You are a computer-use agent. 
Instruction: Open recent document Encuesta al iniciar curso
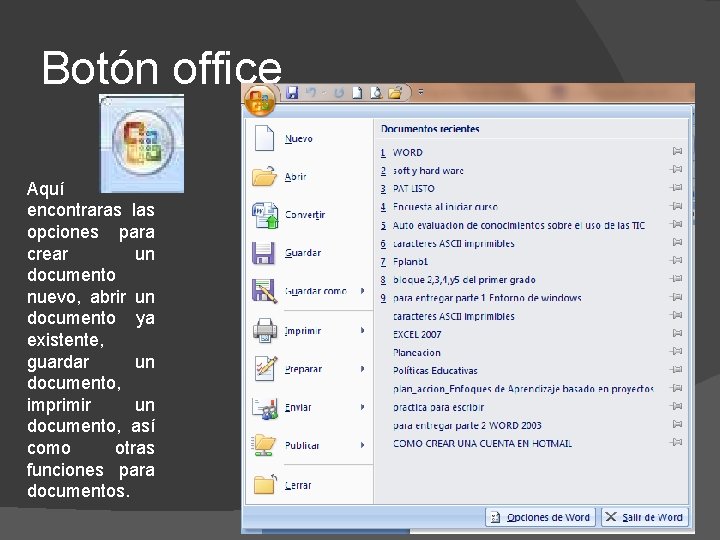click(x=445, y=207)
